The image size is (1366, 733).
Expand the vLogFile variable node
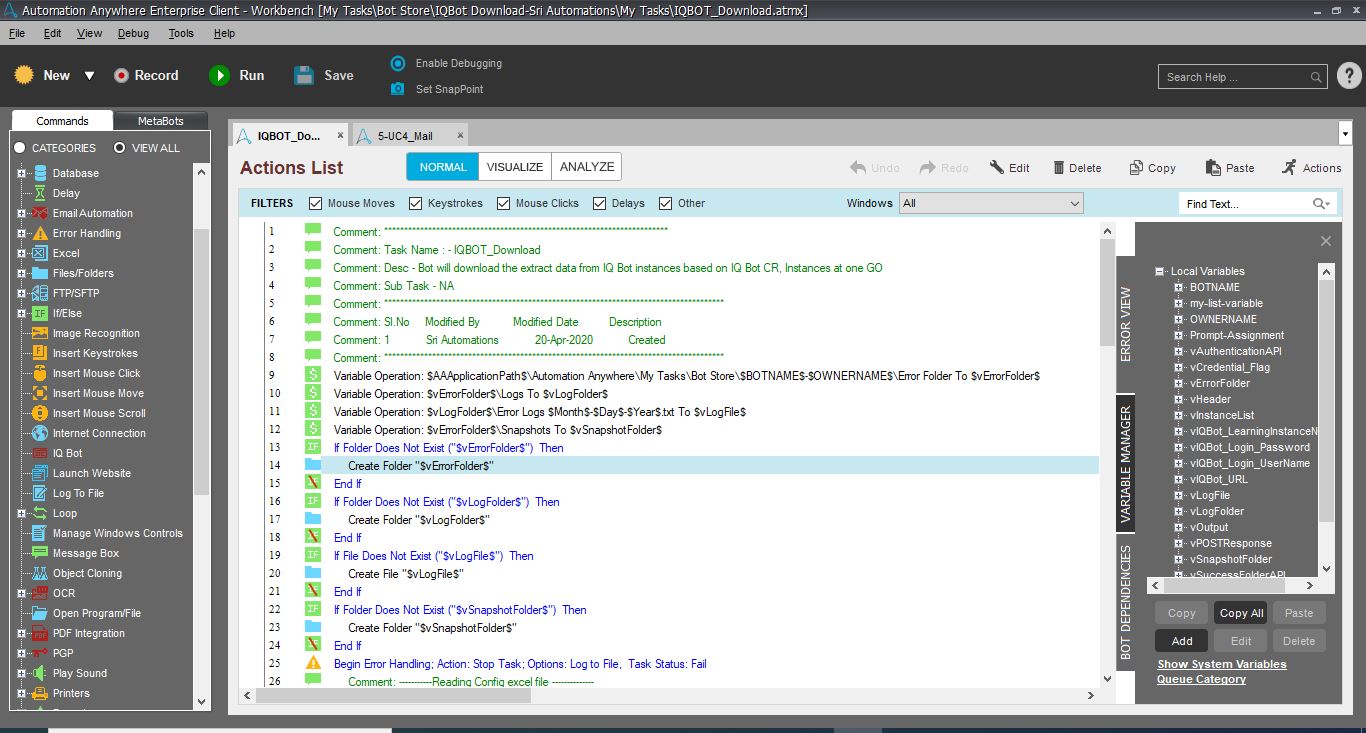pos(1178,495)
